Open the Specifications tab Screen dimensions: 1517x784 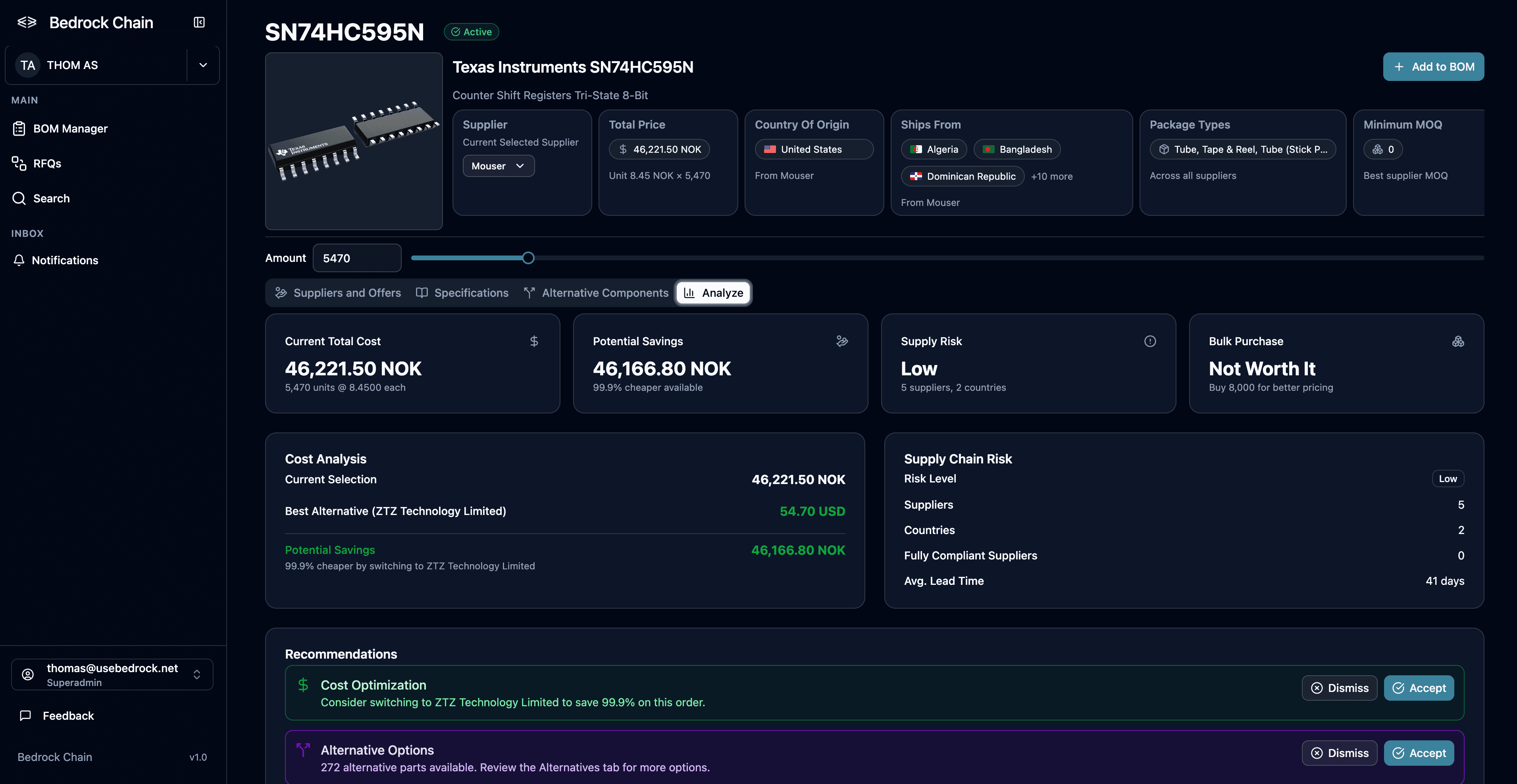[x=462, y=293]
